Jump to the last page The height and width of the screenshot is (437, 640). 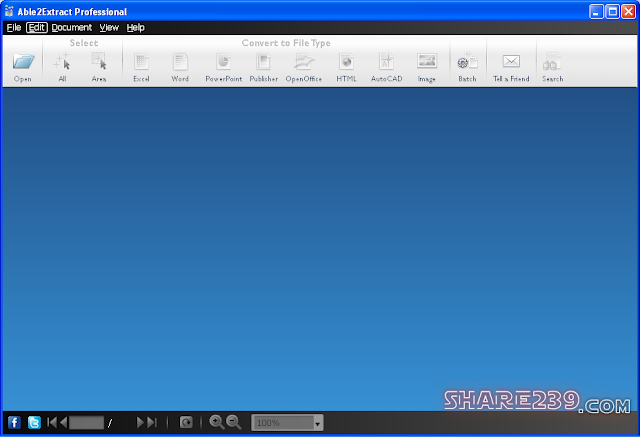[x=152, y=422]
